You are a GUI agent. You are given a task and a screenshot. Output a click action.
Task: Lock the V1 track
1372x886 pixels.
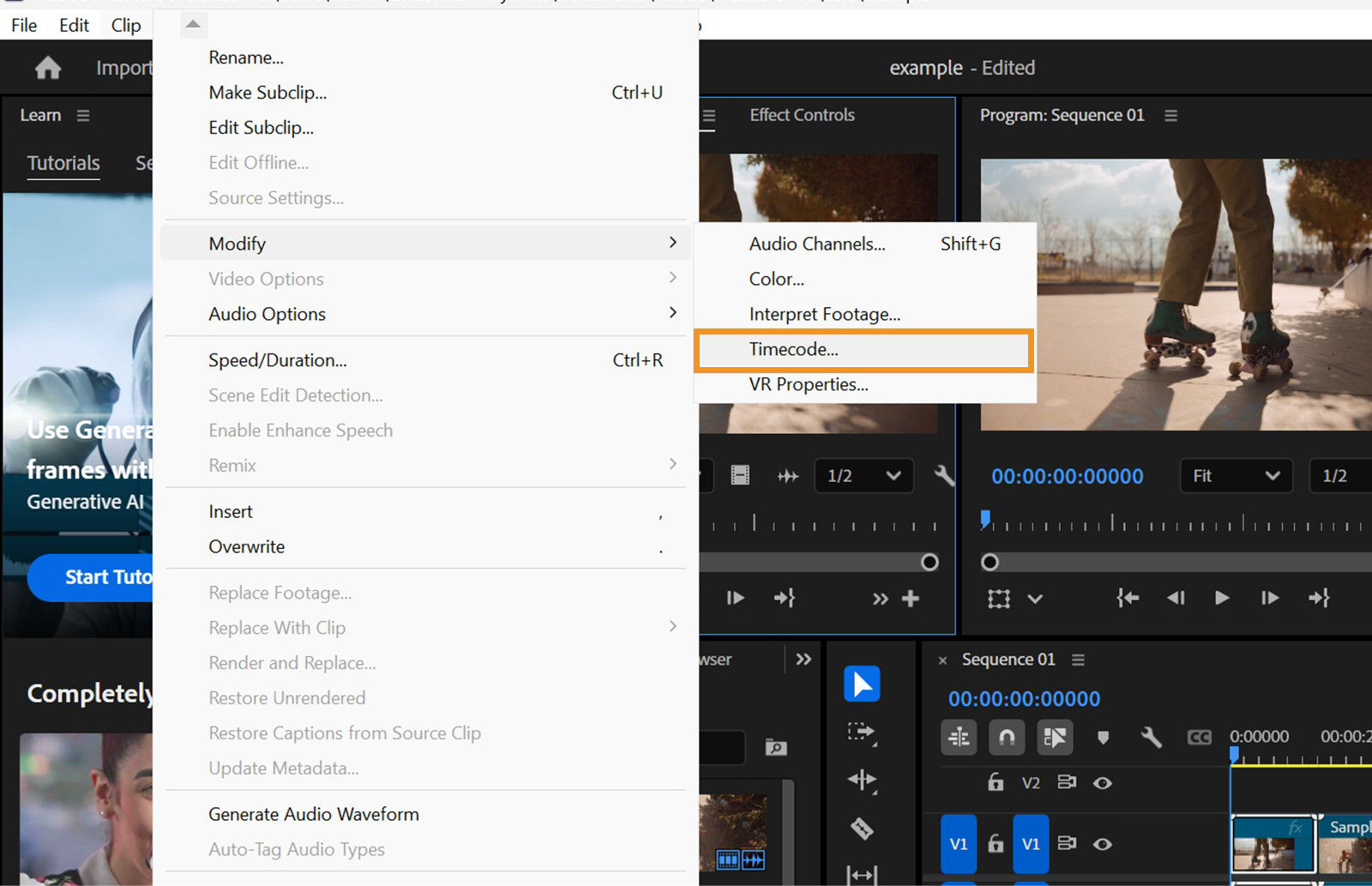pyautogui.click(x=995, y=843)
